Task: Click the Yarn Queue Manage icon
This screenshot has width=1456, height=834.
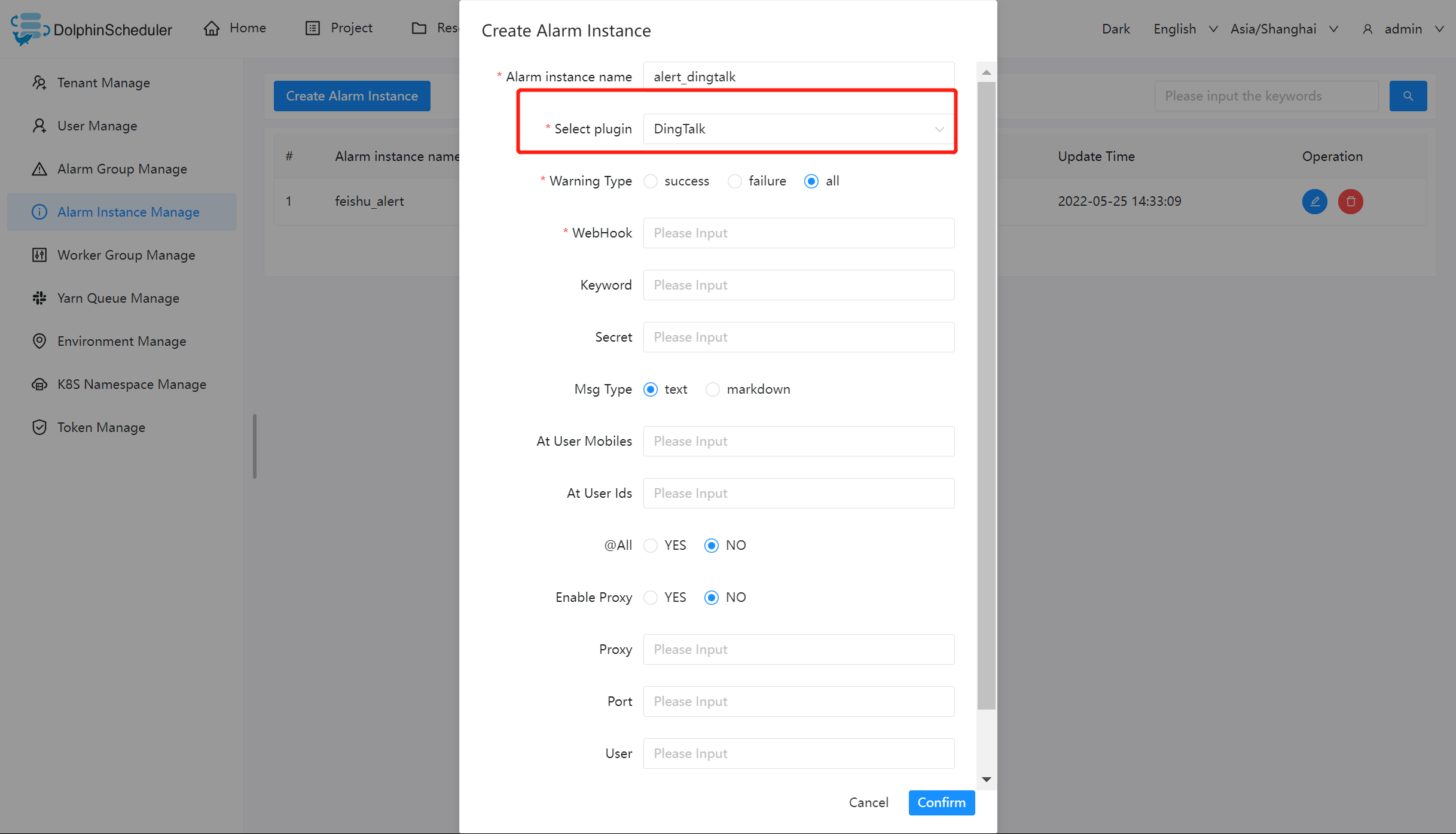Action: [39, 298]
